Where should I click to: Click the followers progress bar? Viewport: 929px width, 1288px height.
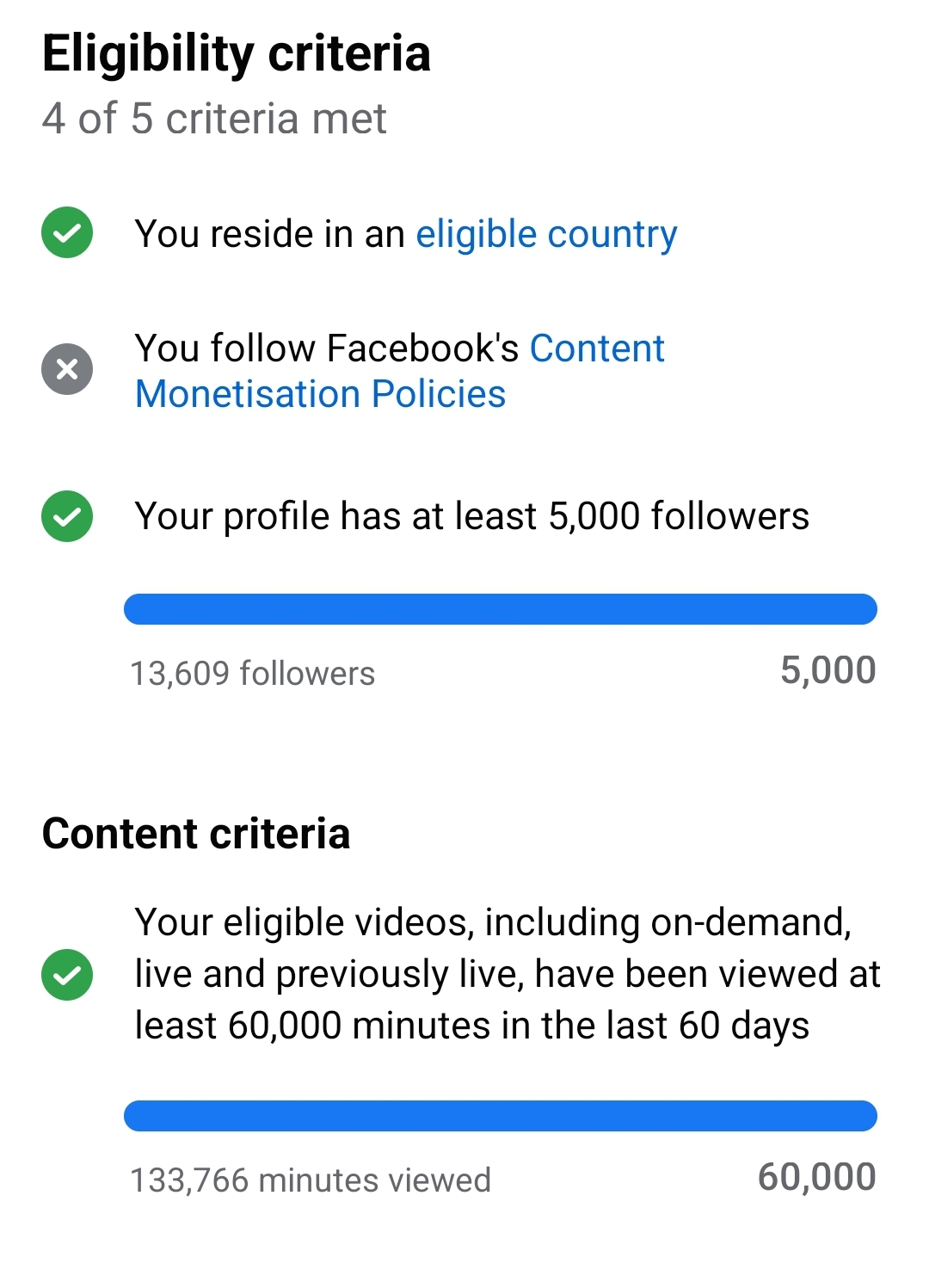[x=500, y=609]
